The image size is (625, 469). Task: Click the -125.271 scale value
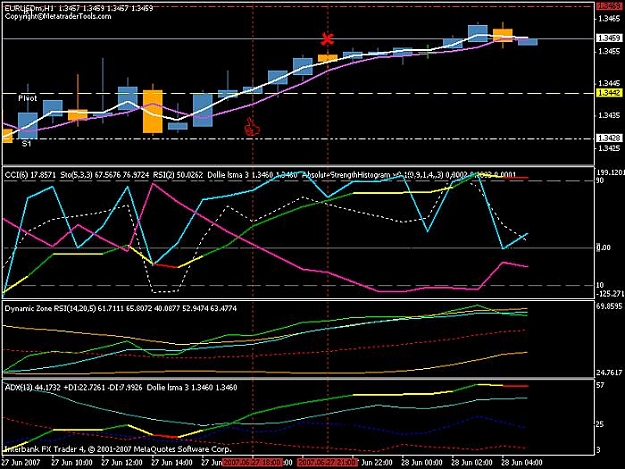tap(610, 294)
